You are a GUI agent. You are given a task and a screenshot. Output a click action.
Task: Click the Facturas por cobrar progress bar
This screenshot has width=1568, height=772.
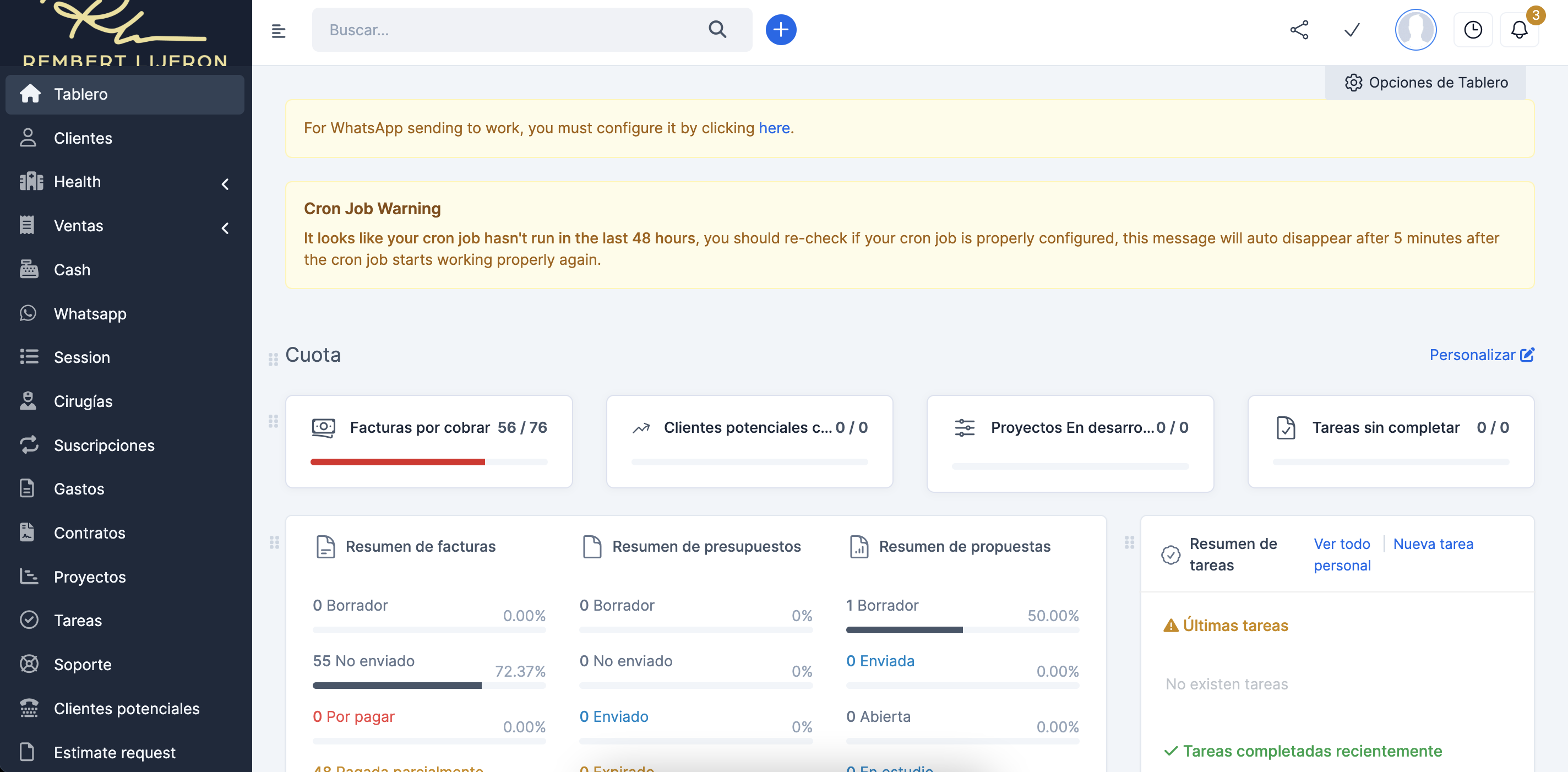[428, 462]
